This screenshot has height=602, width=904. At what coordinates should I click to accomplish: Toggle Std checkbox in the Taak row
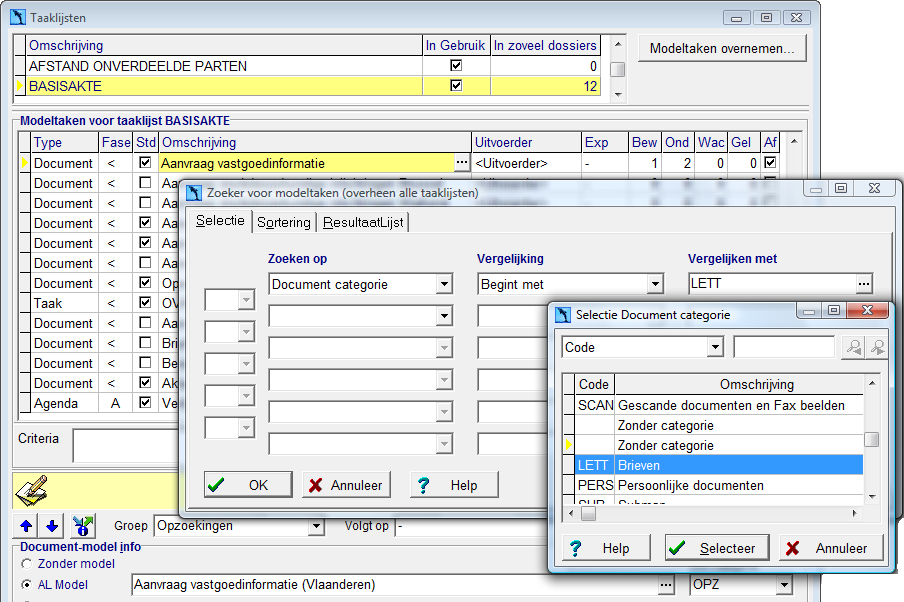145,303
